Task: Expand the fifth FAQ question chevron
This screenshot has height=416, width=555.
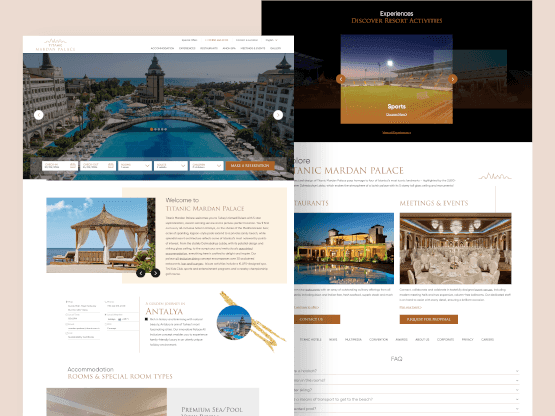Action: [517, 409]
